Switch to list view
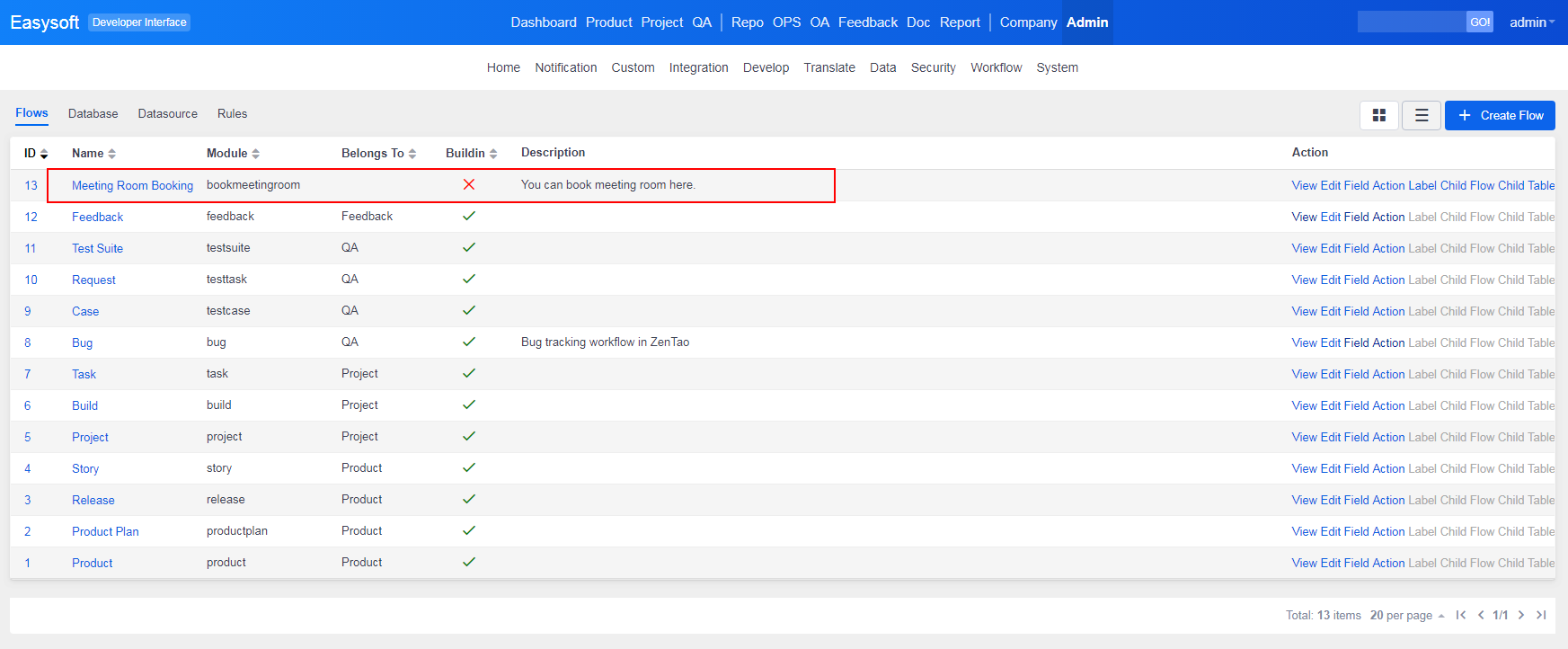Image resolution: width=1568 pixels, height=649 pixels. click(x=1422, y=115)
